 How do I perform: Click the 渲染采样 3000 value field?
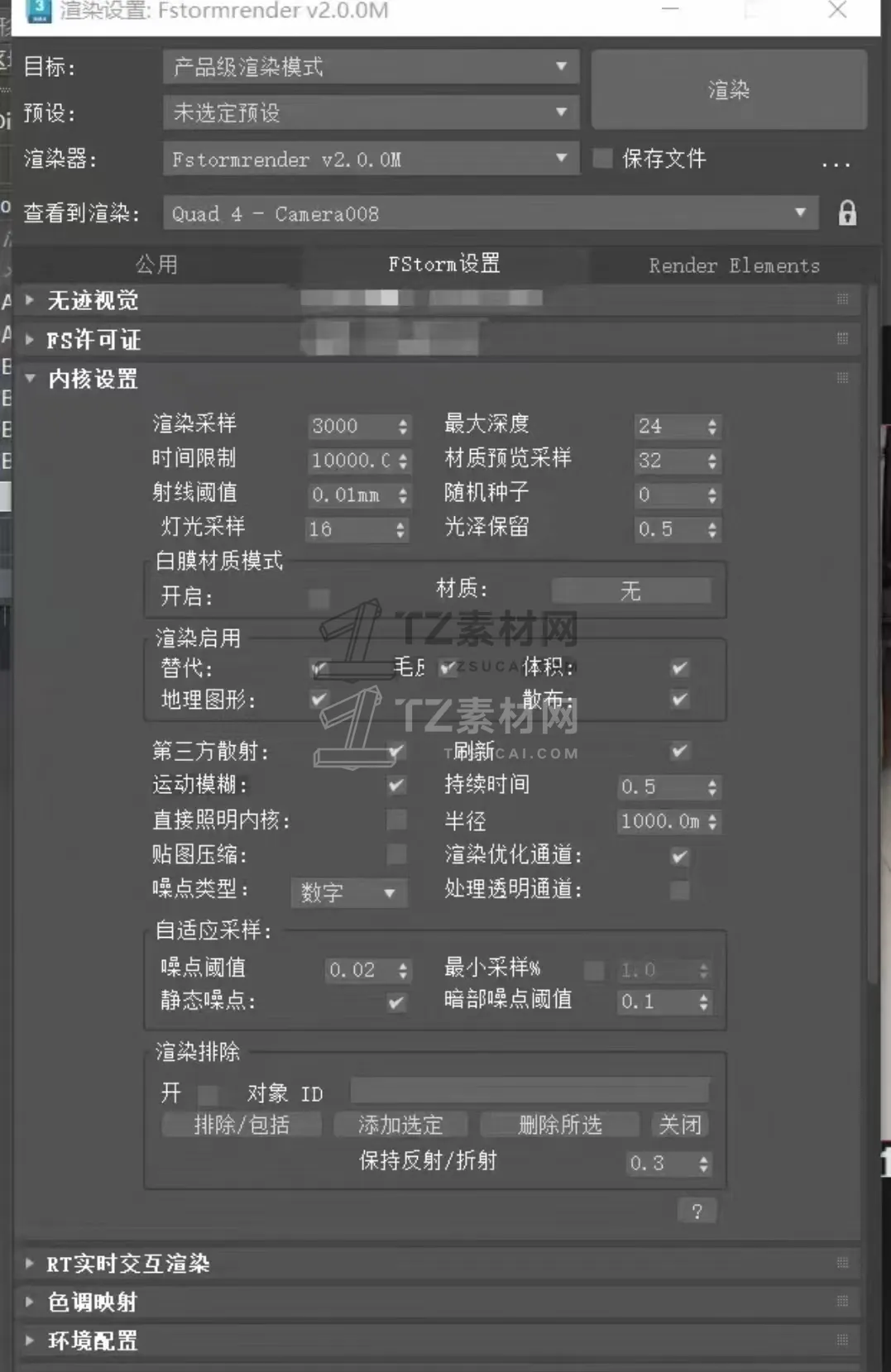352,427
